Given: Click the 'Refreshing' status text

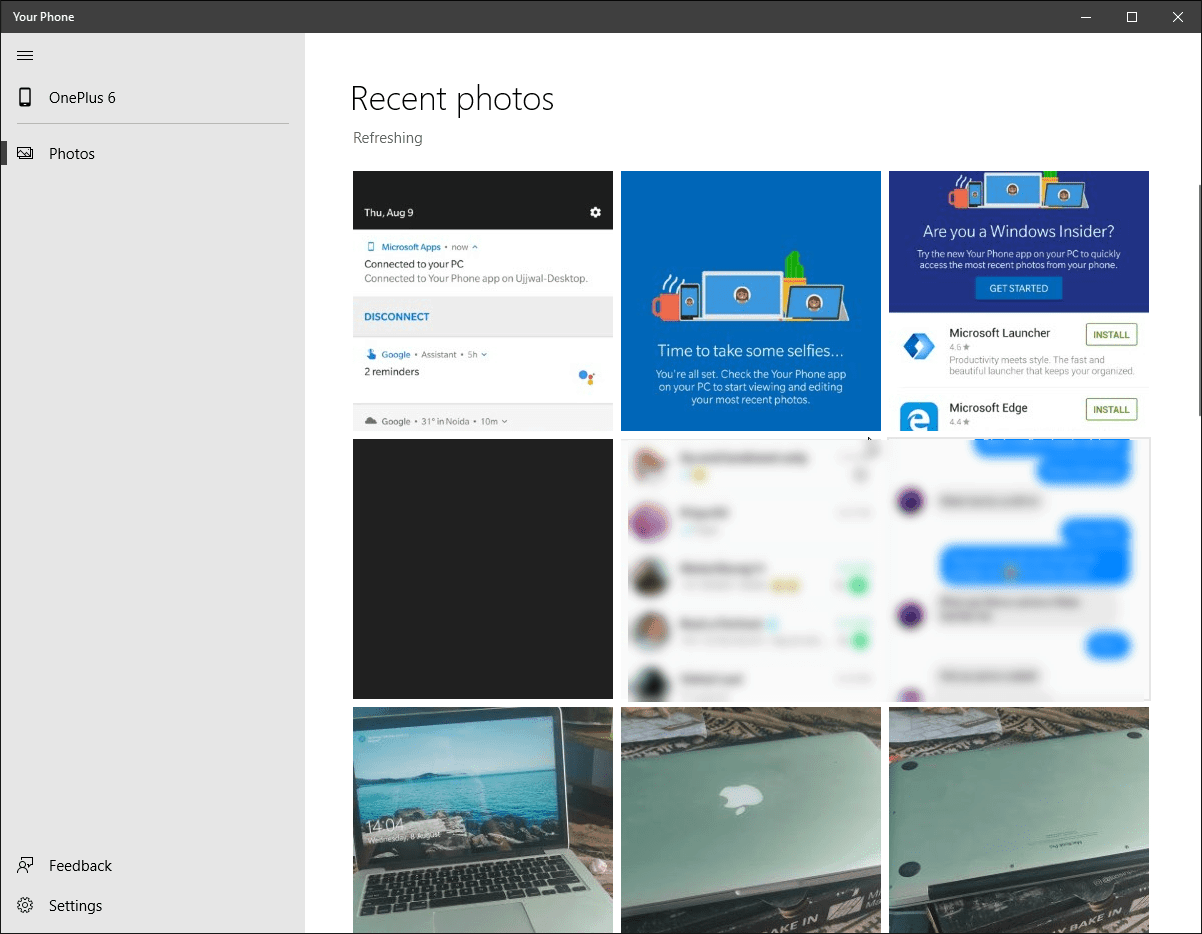Looking at the screenshot, I should (x=388, y=138).
